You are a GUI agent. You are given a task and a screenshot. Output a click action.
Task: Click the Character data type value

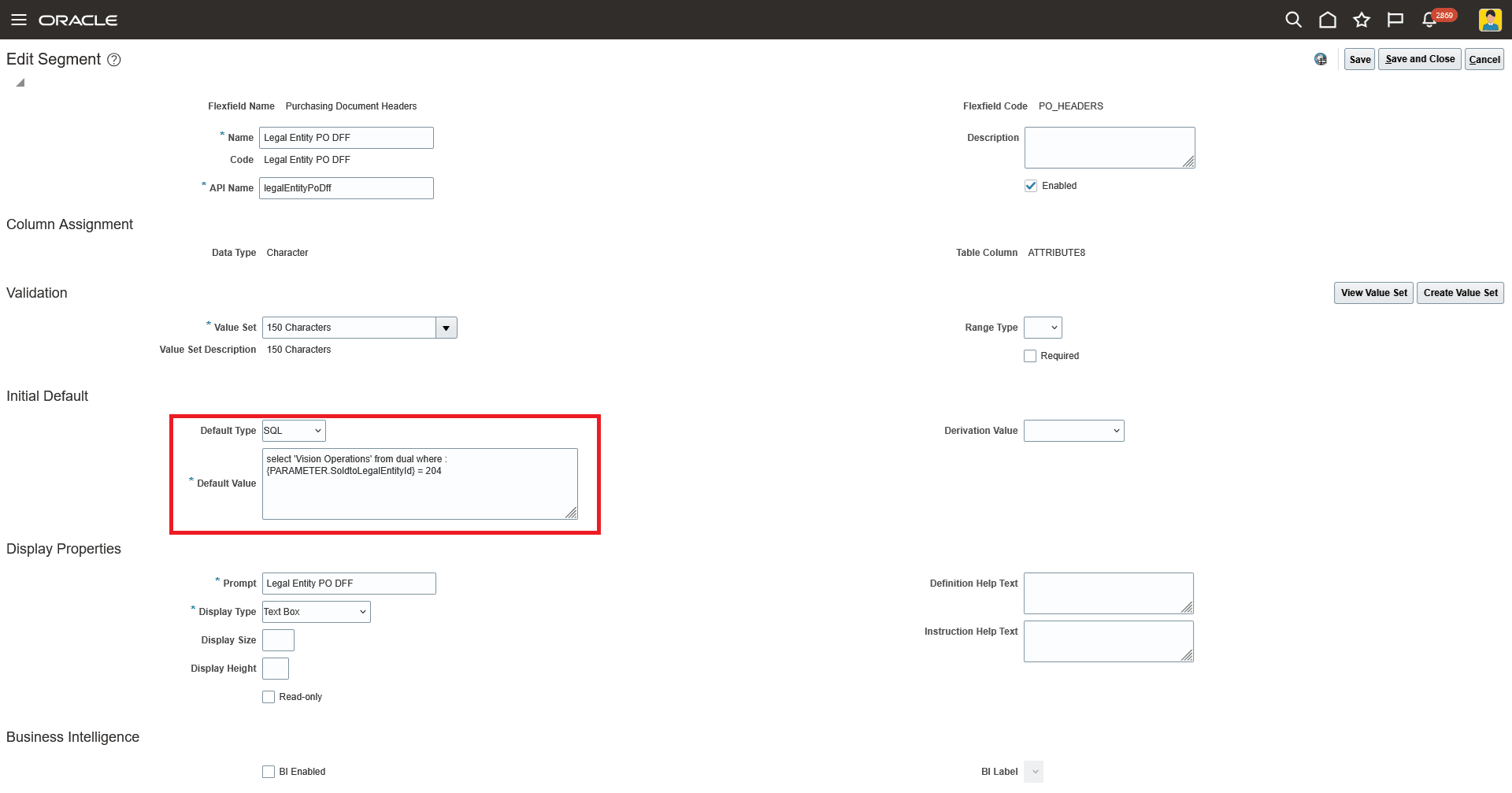tap(287, 253)
